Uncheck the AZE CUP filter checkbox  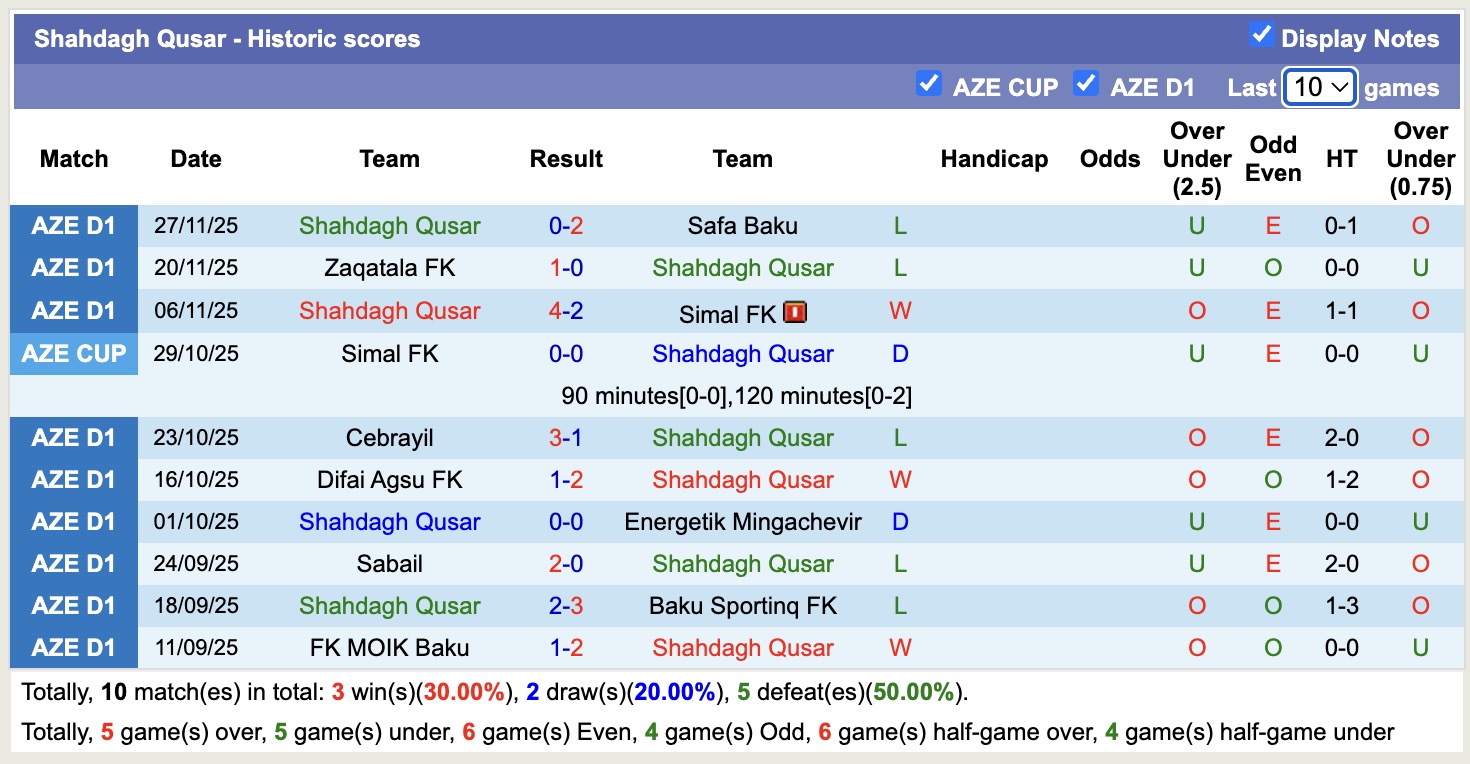point(929,84)
